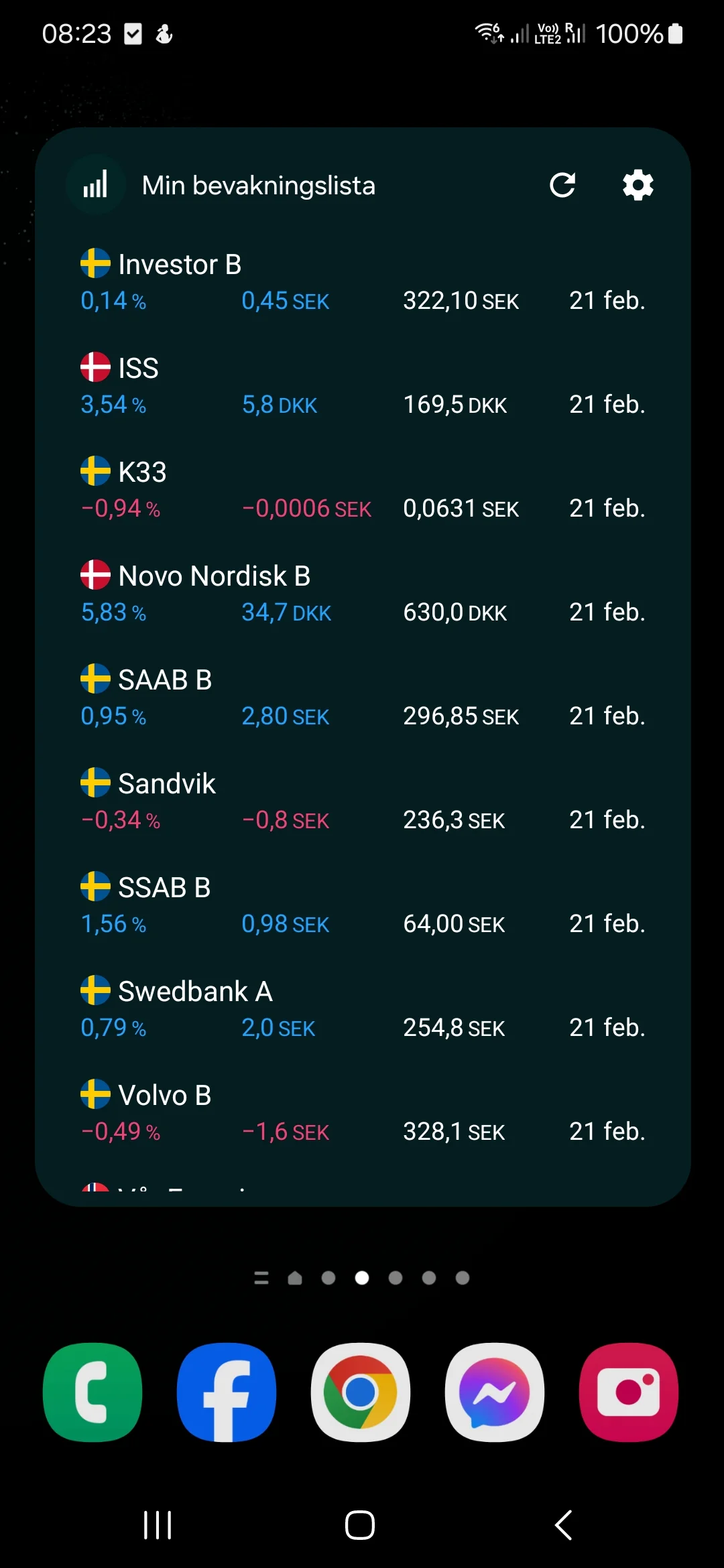Tap the Sandvik stock row
Image resolution: width=724 pixels, height=1568 pixels.
(x=362, y=801)
